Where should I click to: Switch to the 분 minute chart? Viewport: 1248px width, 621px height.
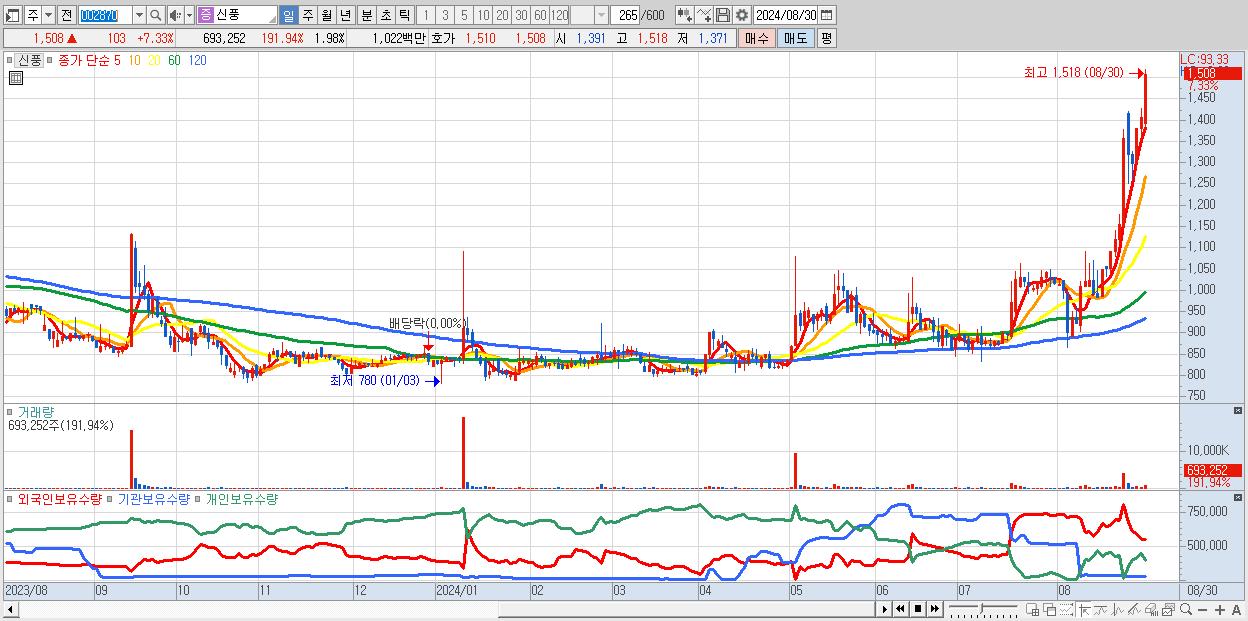click(367, 15)
